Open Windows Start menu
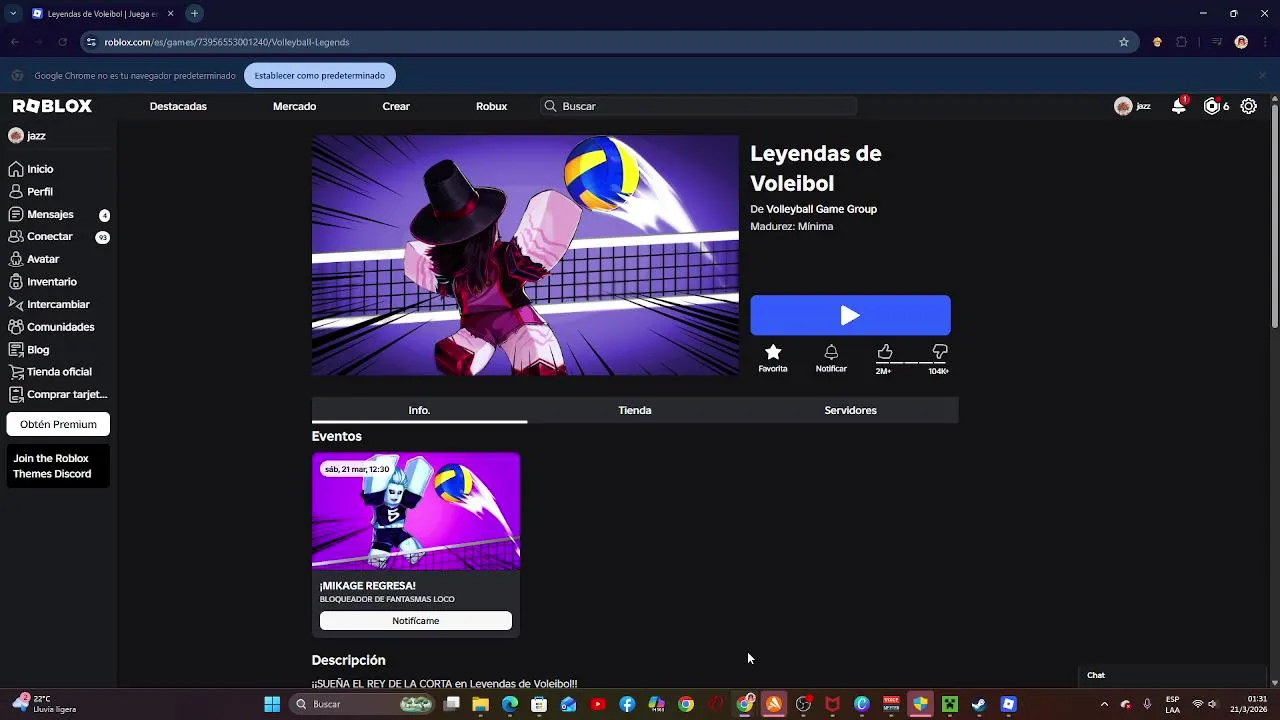The height and width of the screenshot is (720, 1280). (272, 704)
